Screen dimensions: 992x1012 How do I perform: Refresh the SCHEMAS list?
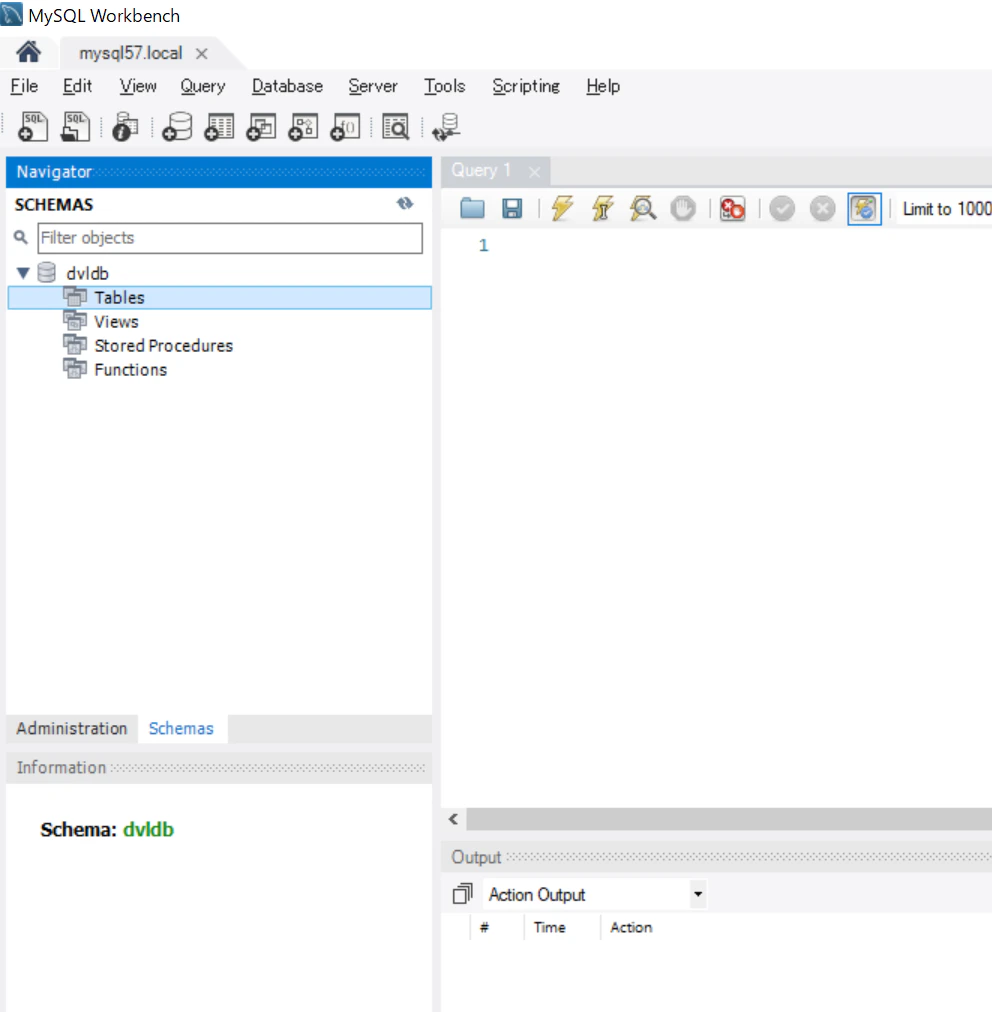tap(405, 204)
